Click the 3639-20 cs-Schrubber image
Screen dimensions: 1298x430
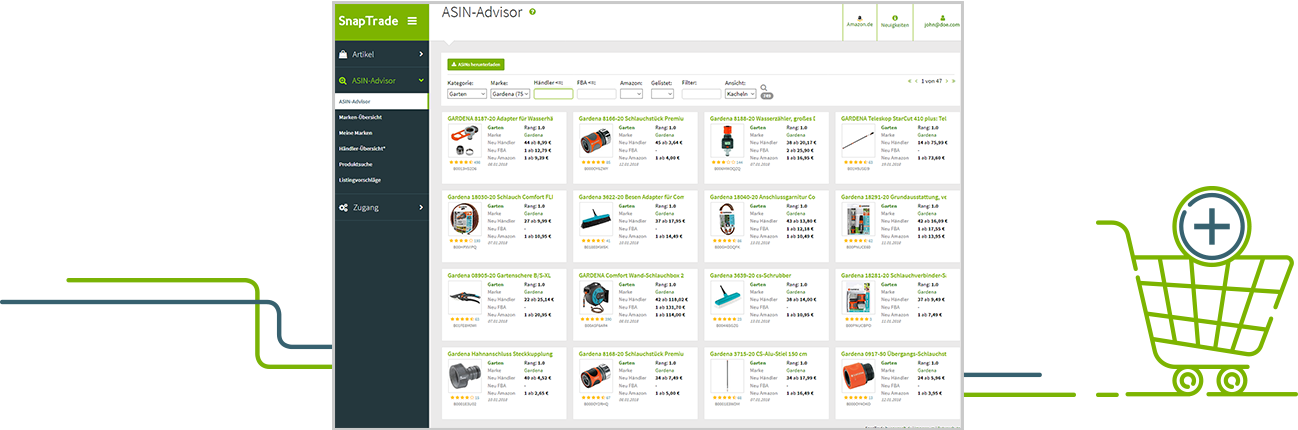tap(726, 298)
